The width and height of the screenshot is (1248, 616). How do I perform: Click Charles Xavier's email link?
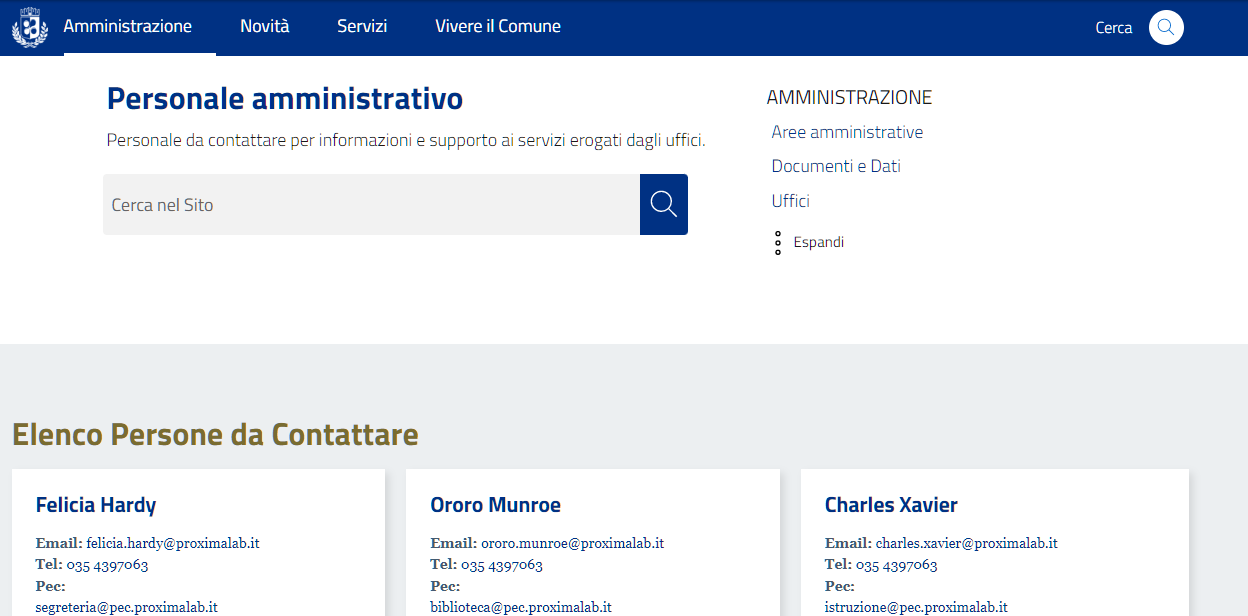pyautogui.click(x=966, y=543)
